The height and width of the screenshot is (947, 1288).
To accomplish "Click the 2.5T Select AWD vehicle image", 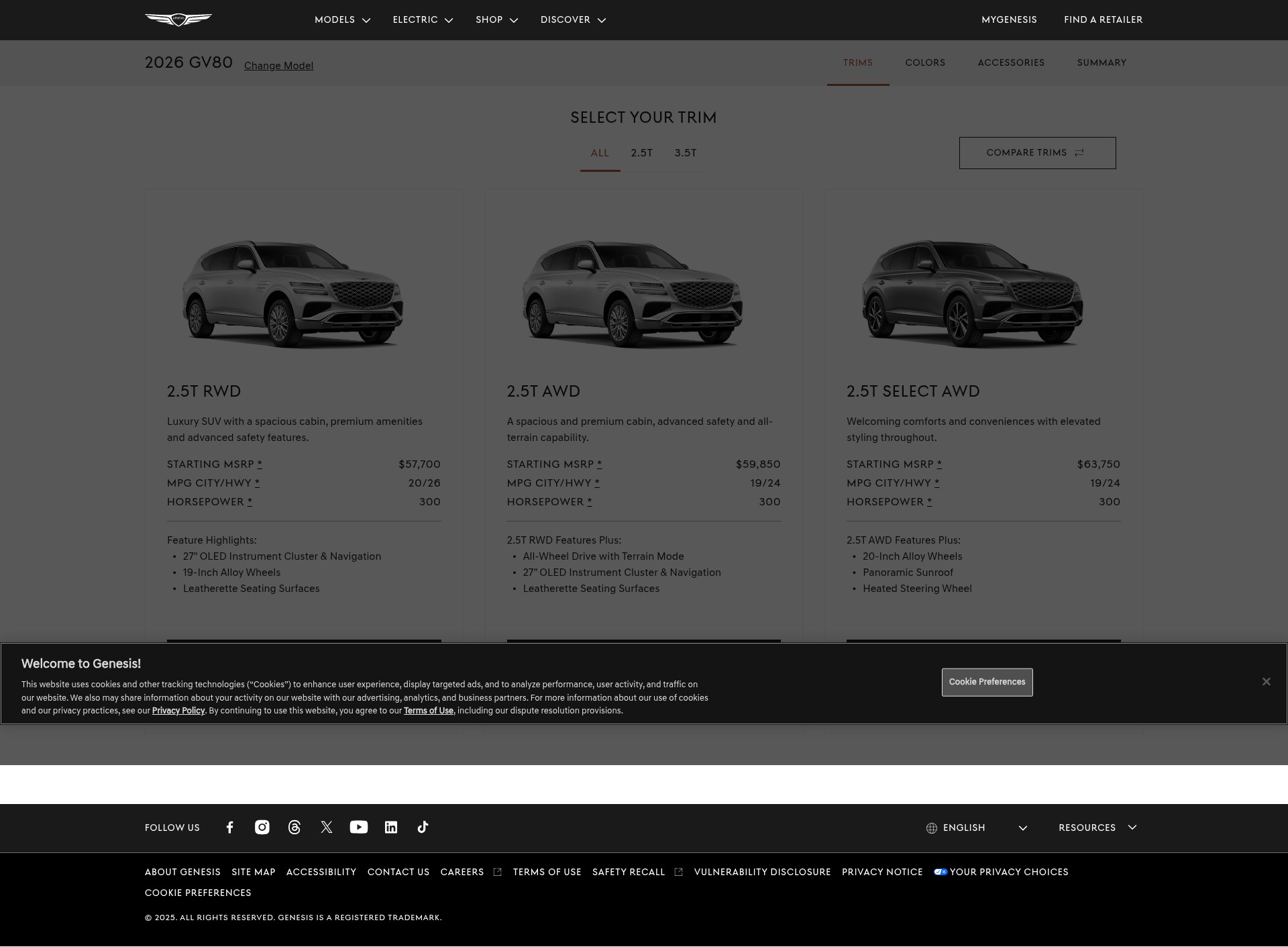I will pyautogui.click(x=973, y=293).
